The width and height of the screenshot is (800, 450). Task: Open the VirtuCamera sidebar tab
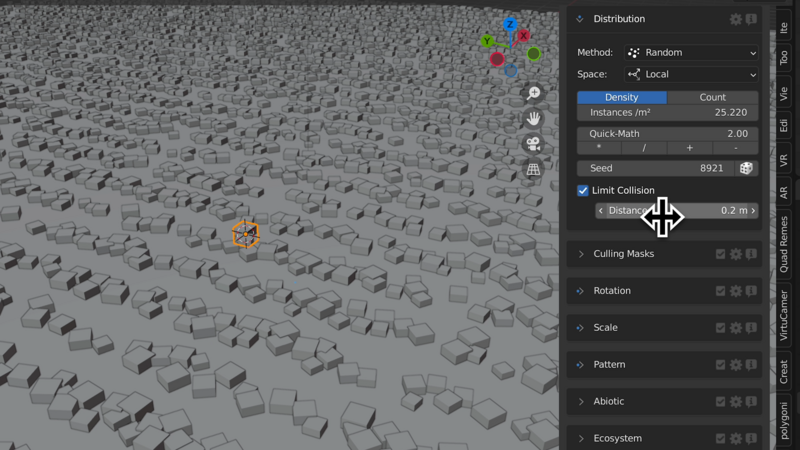click(x=784, y=315)
